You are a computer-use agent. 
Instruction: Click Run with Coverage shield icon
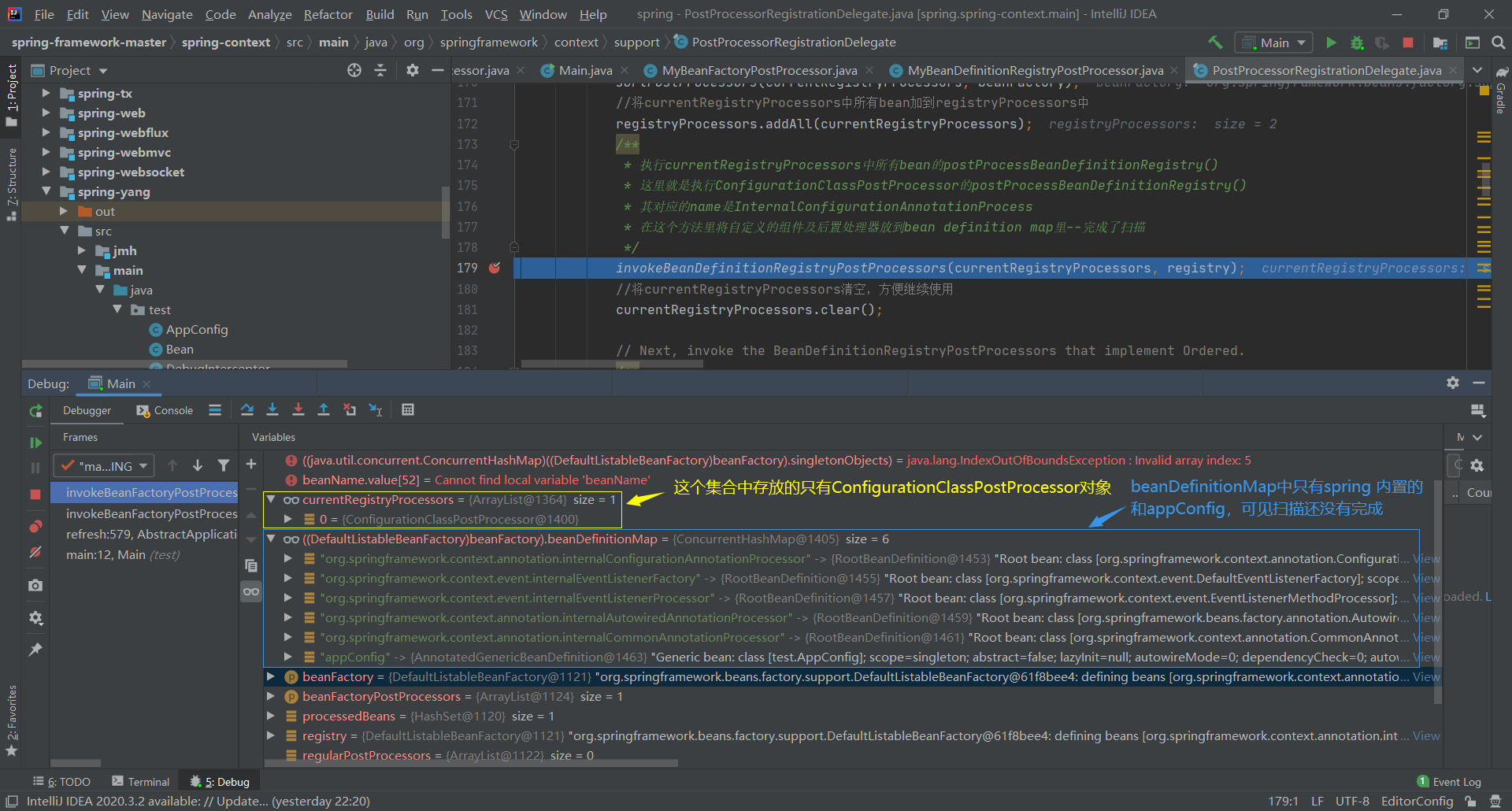pyautogui.click(x=1382, y=43)
